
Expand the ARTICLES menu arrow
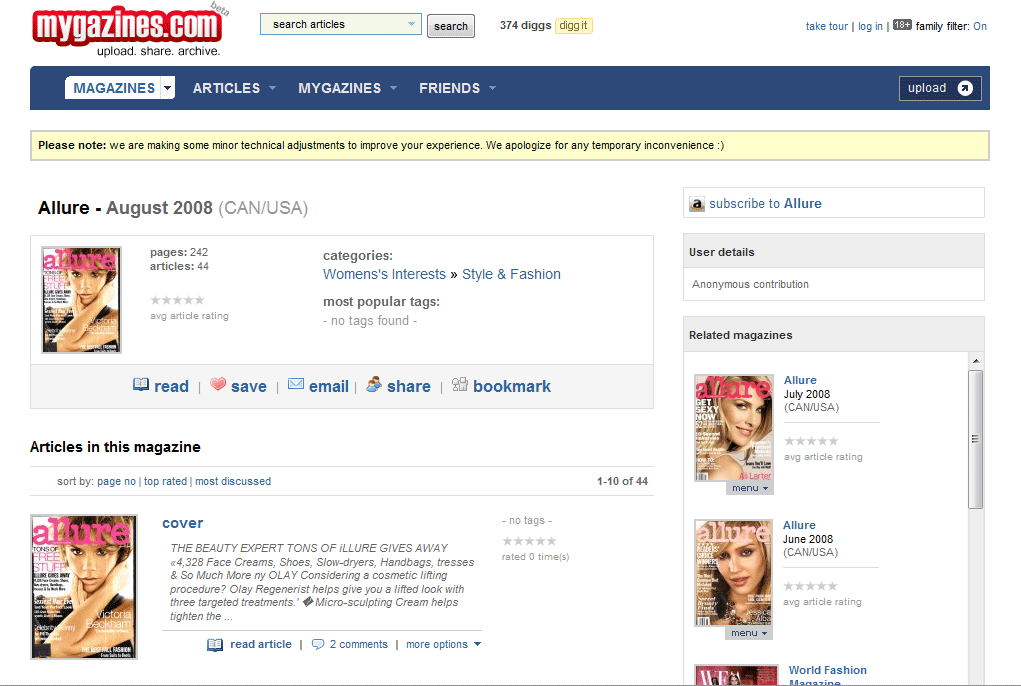tap(272, 88)
